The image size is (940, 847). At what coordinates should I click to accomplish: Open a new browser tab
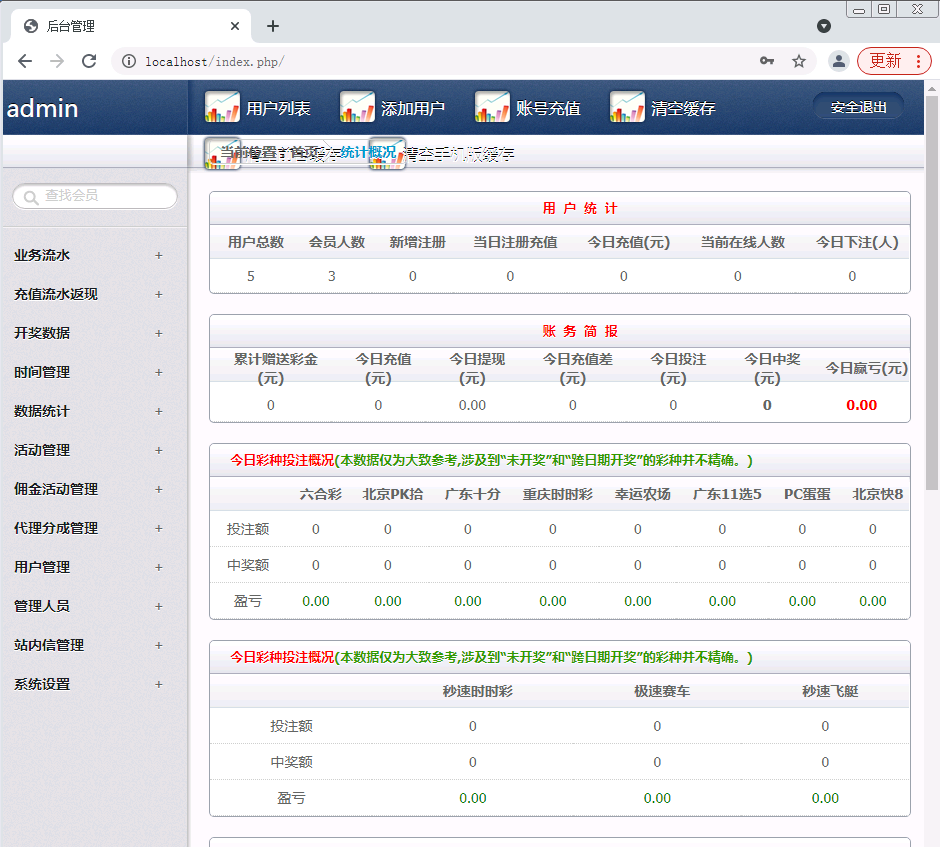[273, 26]
